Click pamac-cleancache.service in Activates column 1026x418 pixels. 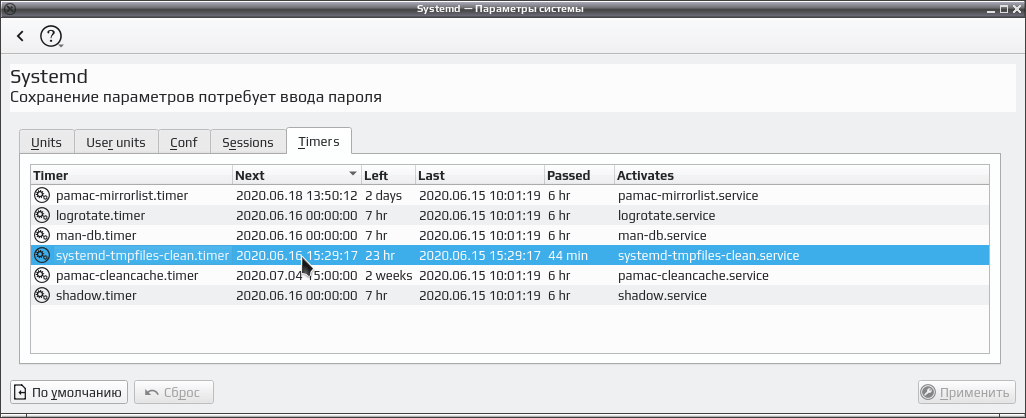click(x=693, y=275)
